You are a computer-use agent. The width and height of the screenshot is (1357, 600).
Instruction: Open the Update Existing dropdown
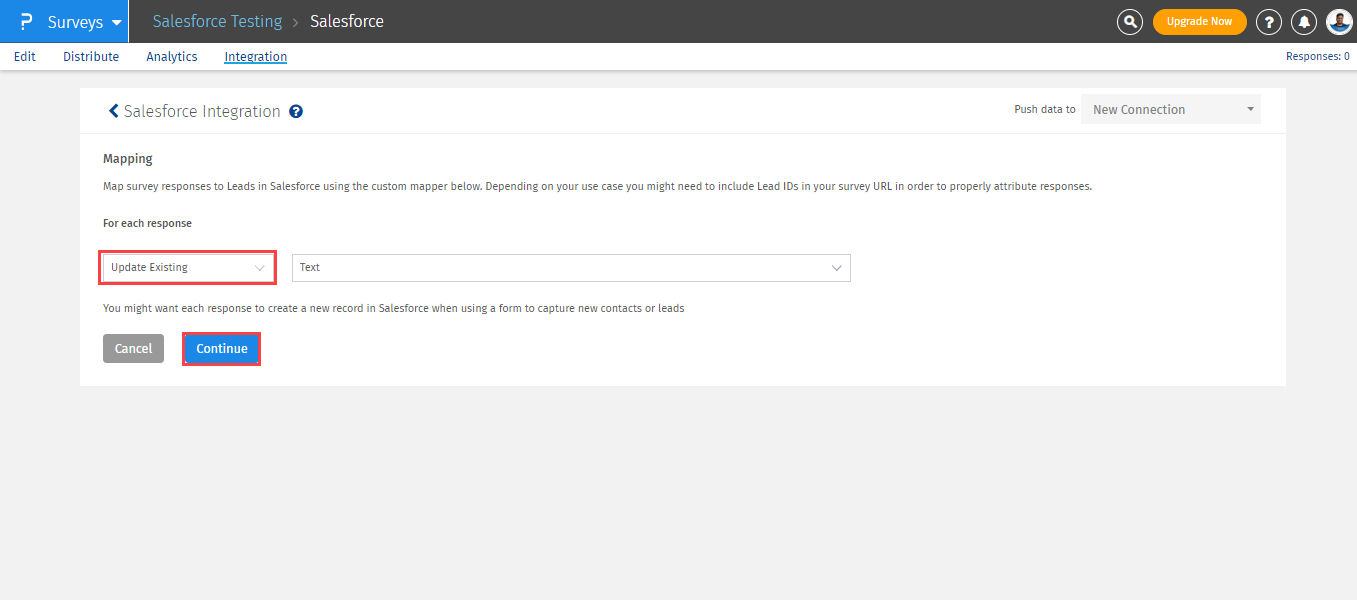(187, 267)
